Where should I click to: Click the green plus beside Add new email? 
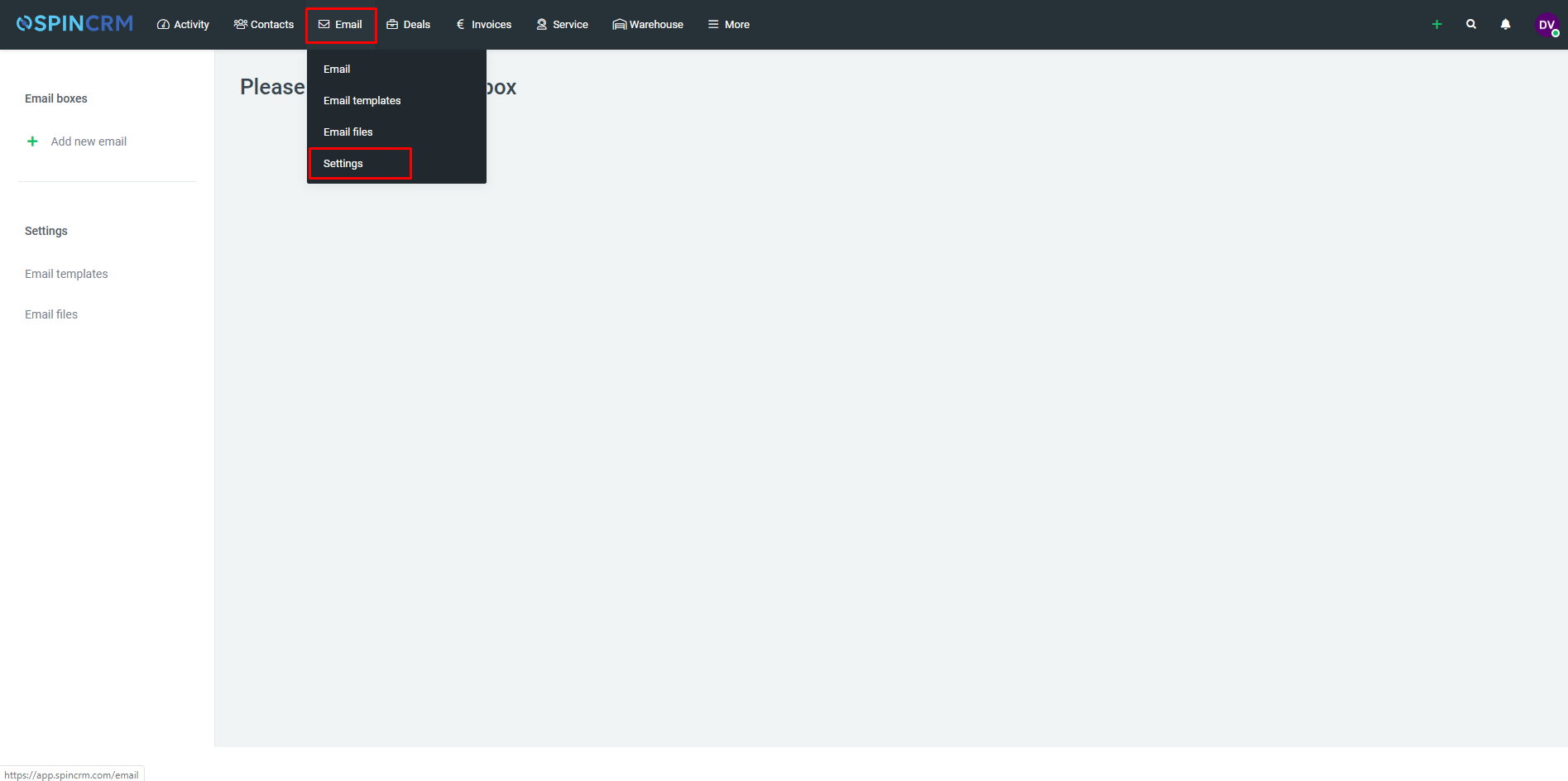(x=32, y=141)
